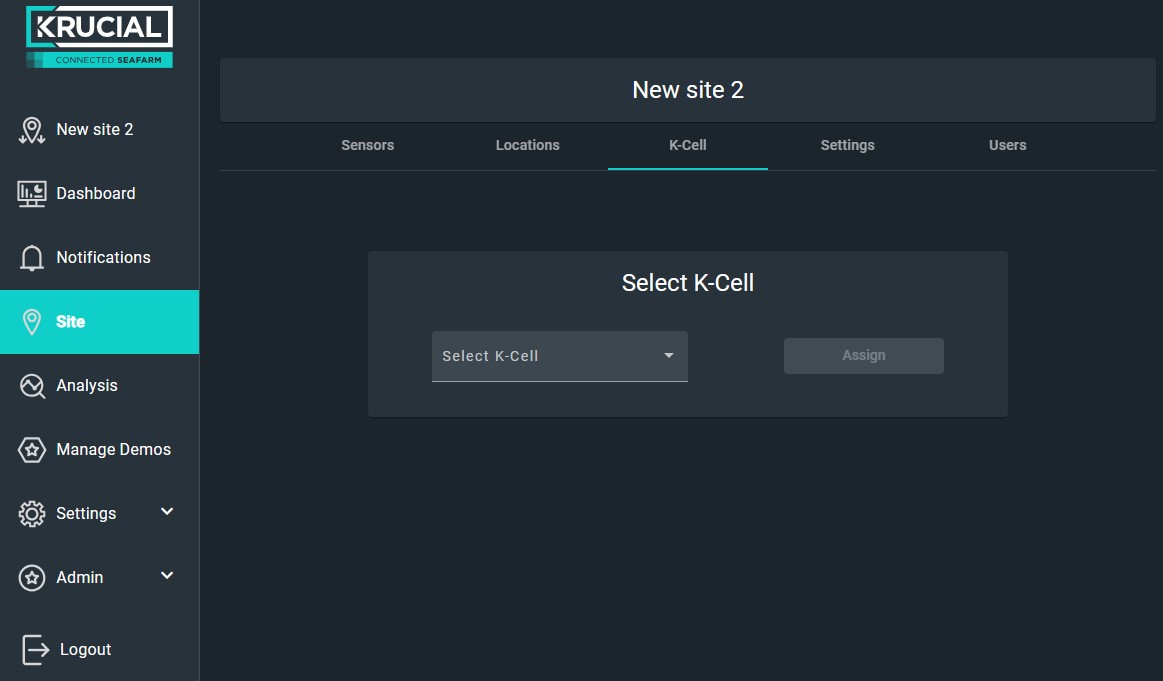The image size is (1163, 681).
Task: Open the Users tab
Action: point(1007,145)
